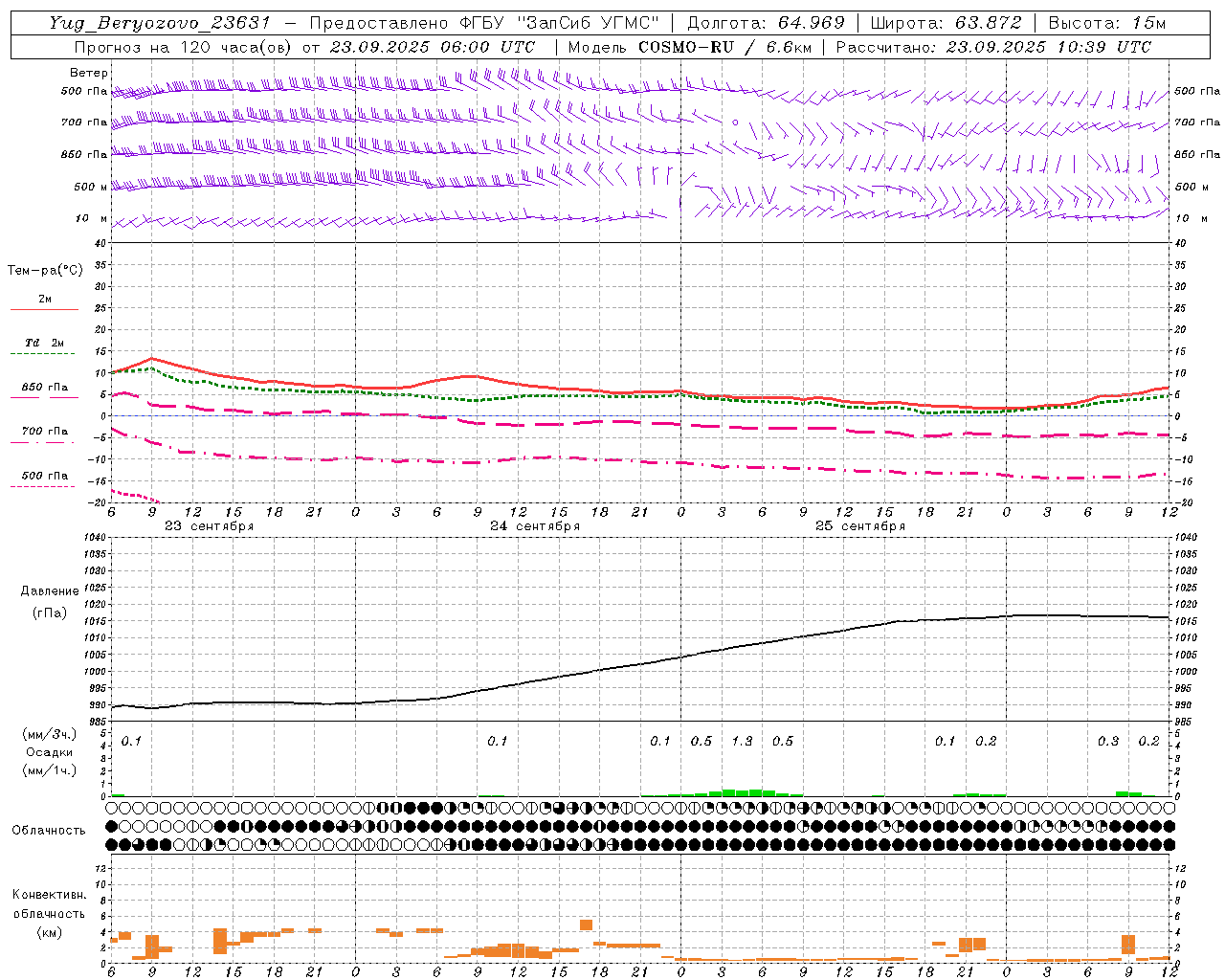Screen dimensions: 1225x980
Task: Click the (гПа) unit label under Давление
Action: pos(50,613)
